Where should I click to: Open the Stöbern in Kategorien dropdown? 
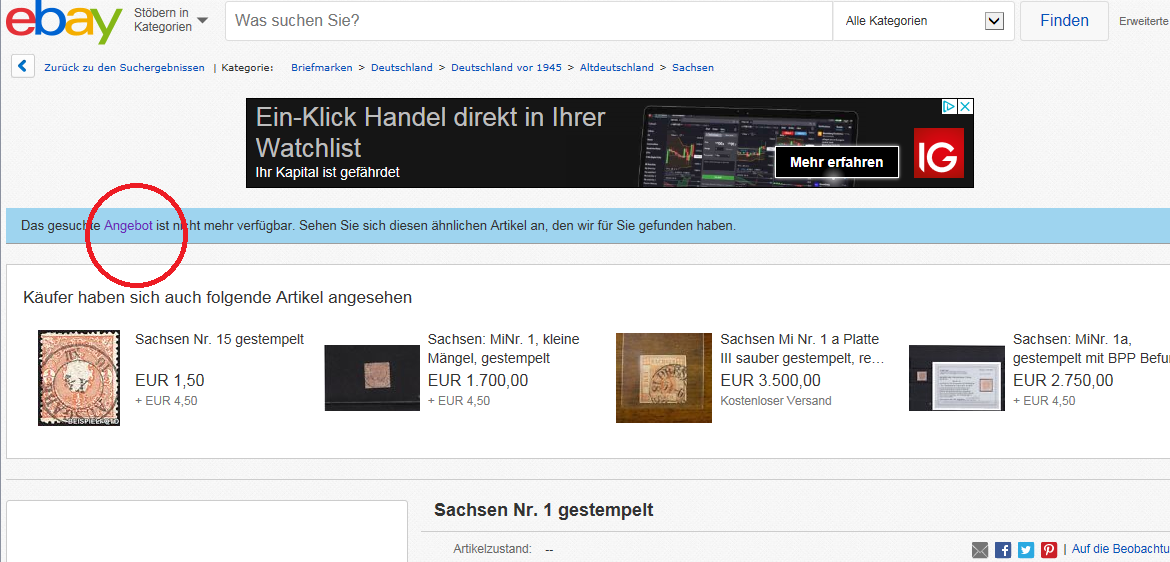click(171, 20)
